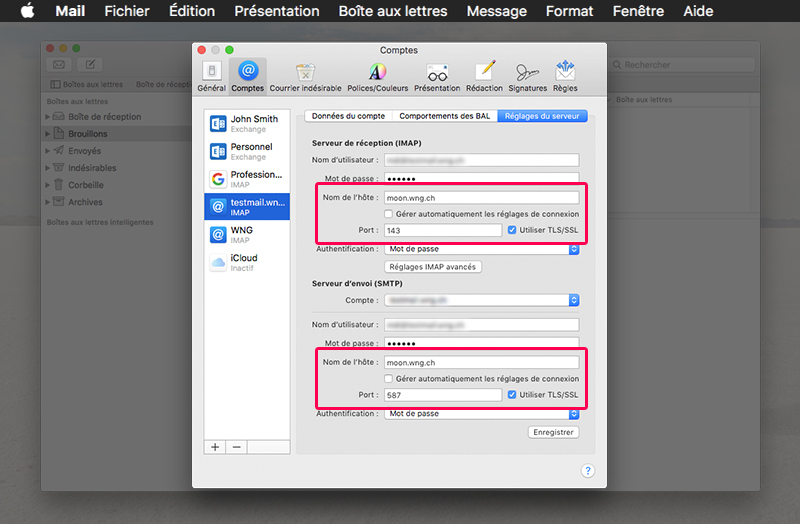The image size is (800, 524).
Task: Add an account with the plus button
Action: 215,447
